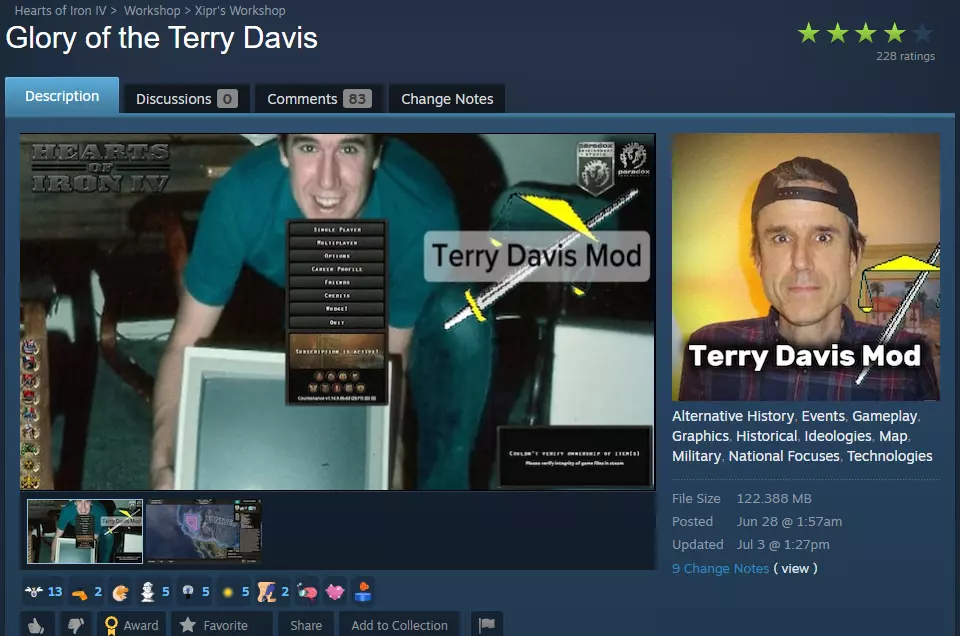Open Xipr's Workshop breadcrumb link
Screen dimensions: 960x636
point(240,10)
